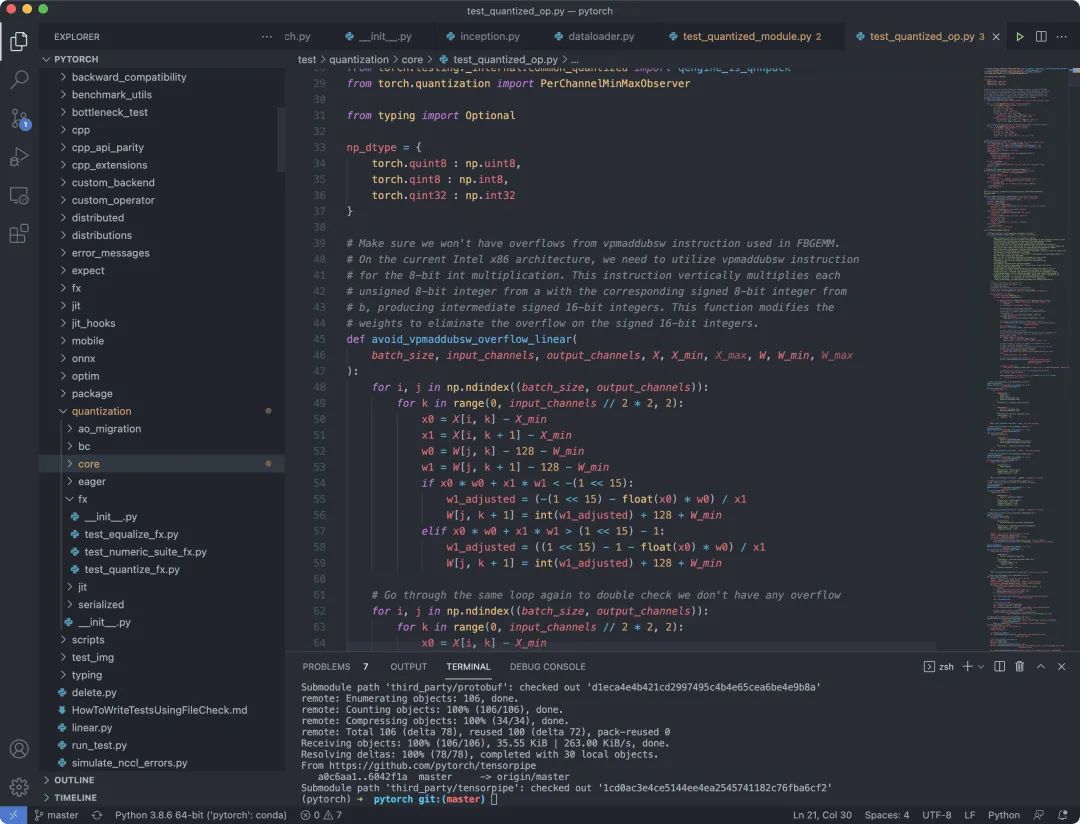Close test_quantized_op.py tab
This screenshot has height=824, width=1080.
(x=996, y=37)
